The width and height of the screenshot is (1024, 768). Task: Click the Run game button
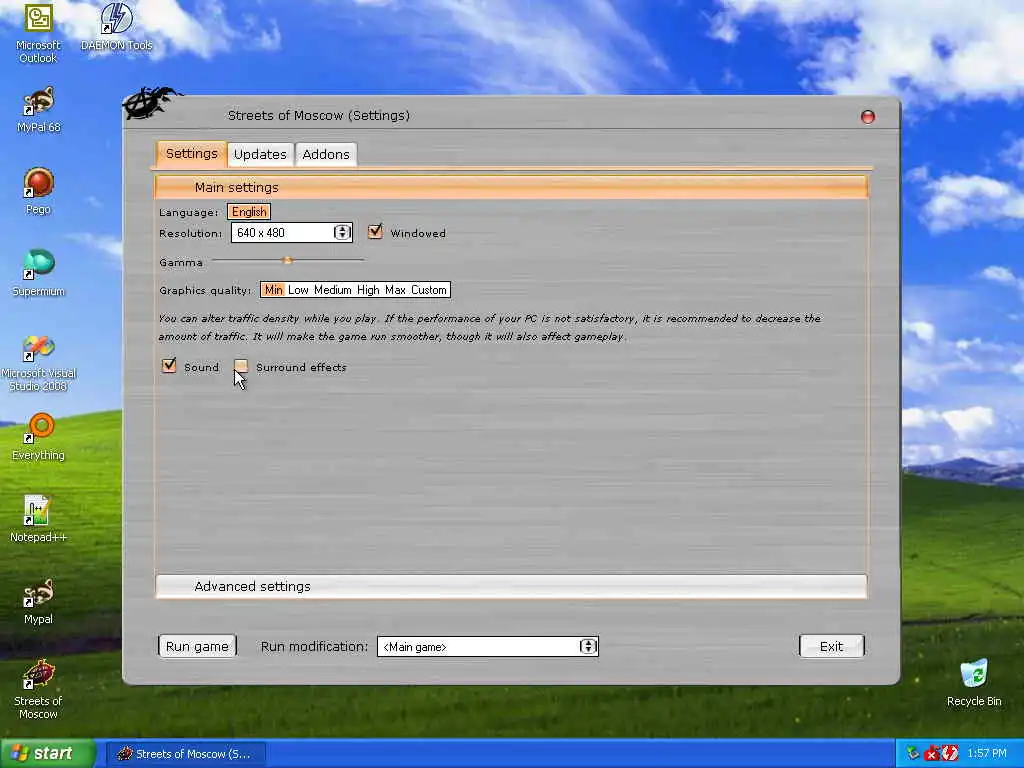click(x=197, y=647)
